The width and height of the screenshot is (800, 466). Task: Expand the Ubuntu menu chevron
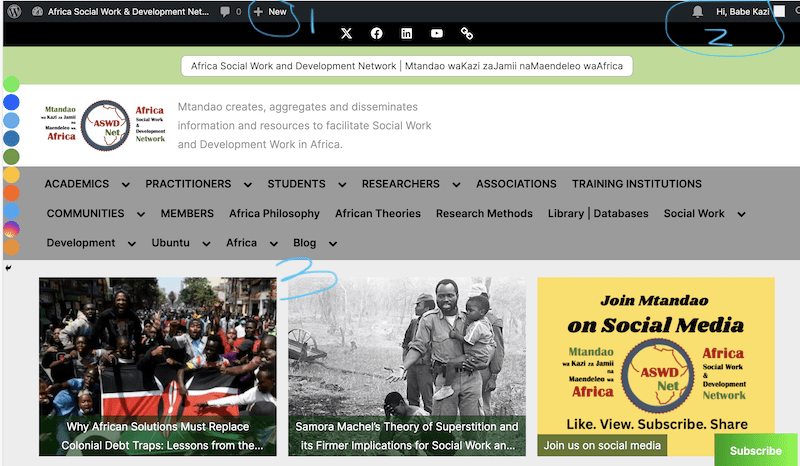206,244
